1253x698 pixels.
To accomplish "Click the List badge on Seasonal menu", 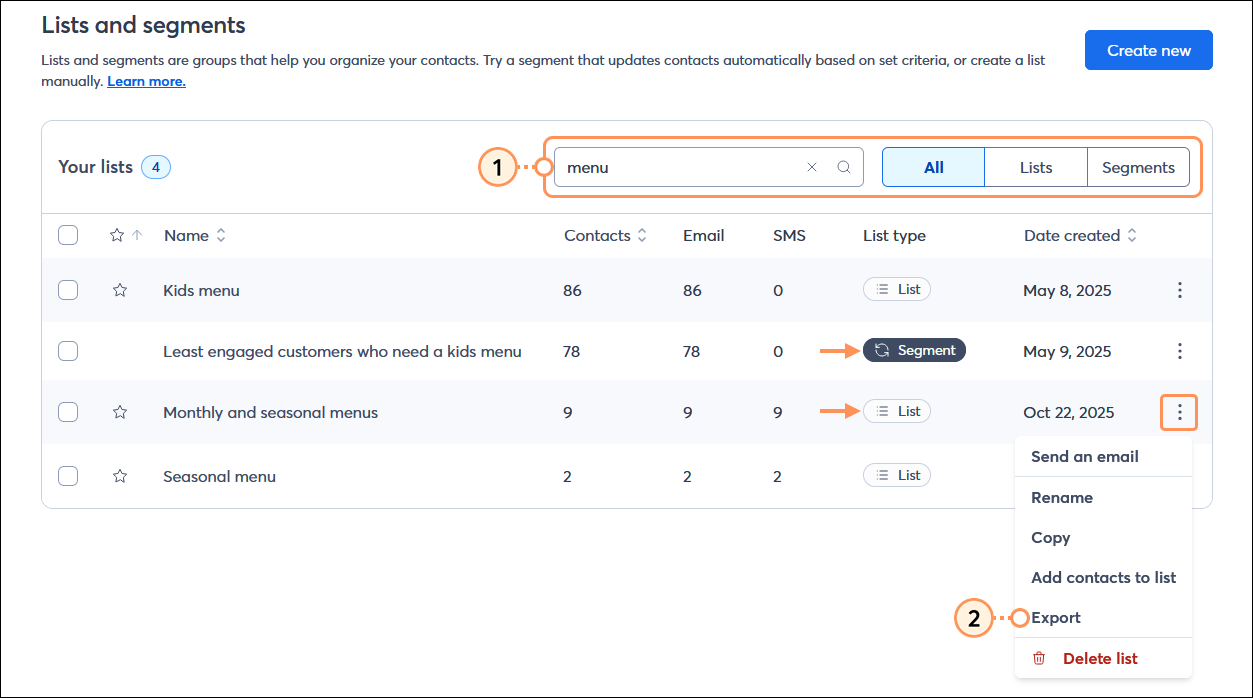I will pyautogui.click(x=897, y=475).
